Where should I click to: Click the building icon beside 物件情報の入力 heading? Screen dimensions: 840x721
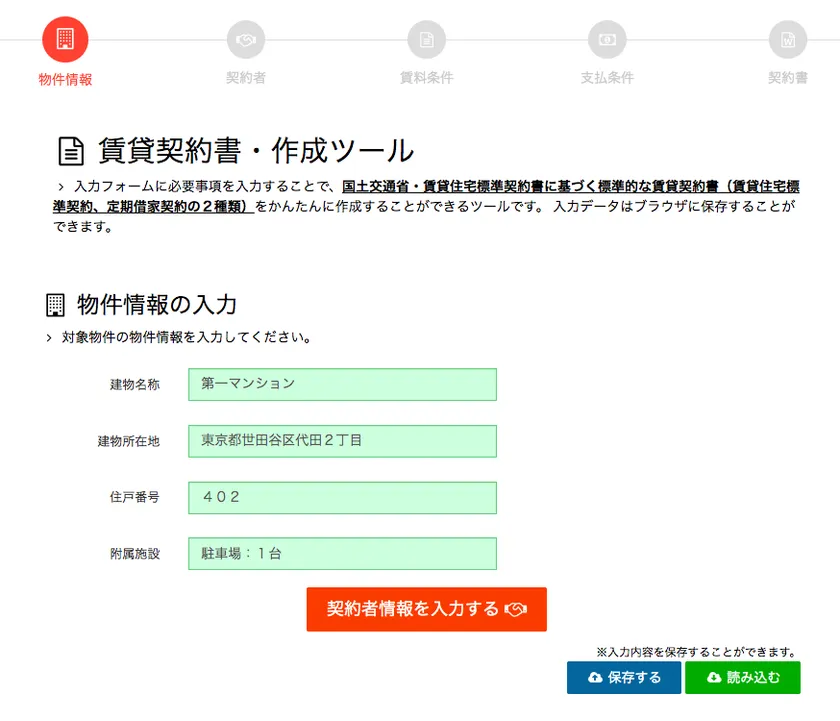point(55,305)
